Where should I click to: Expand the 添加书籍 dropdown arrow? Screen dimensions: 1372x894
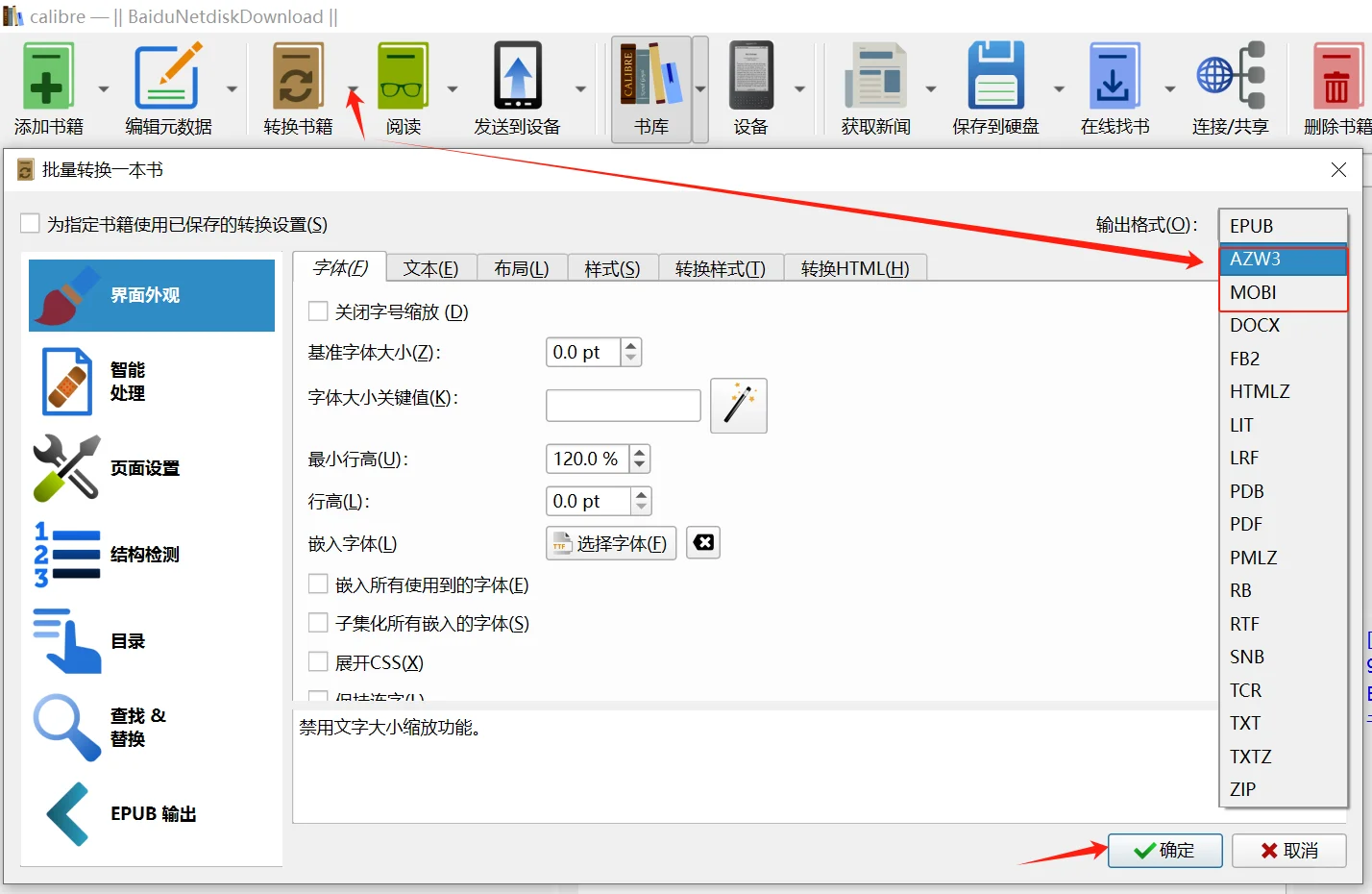point(104,89)
